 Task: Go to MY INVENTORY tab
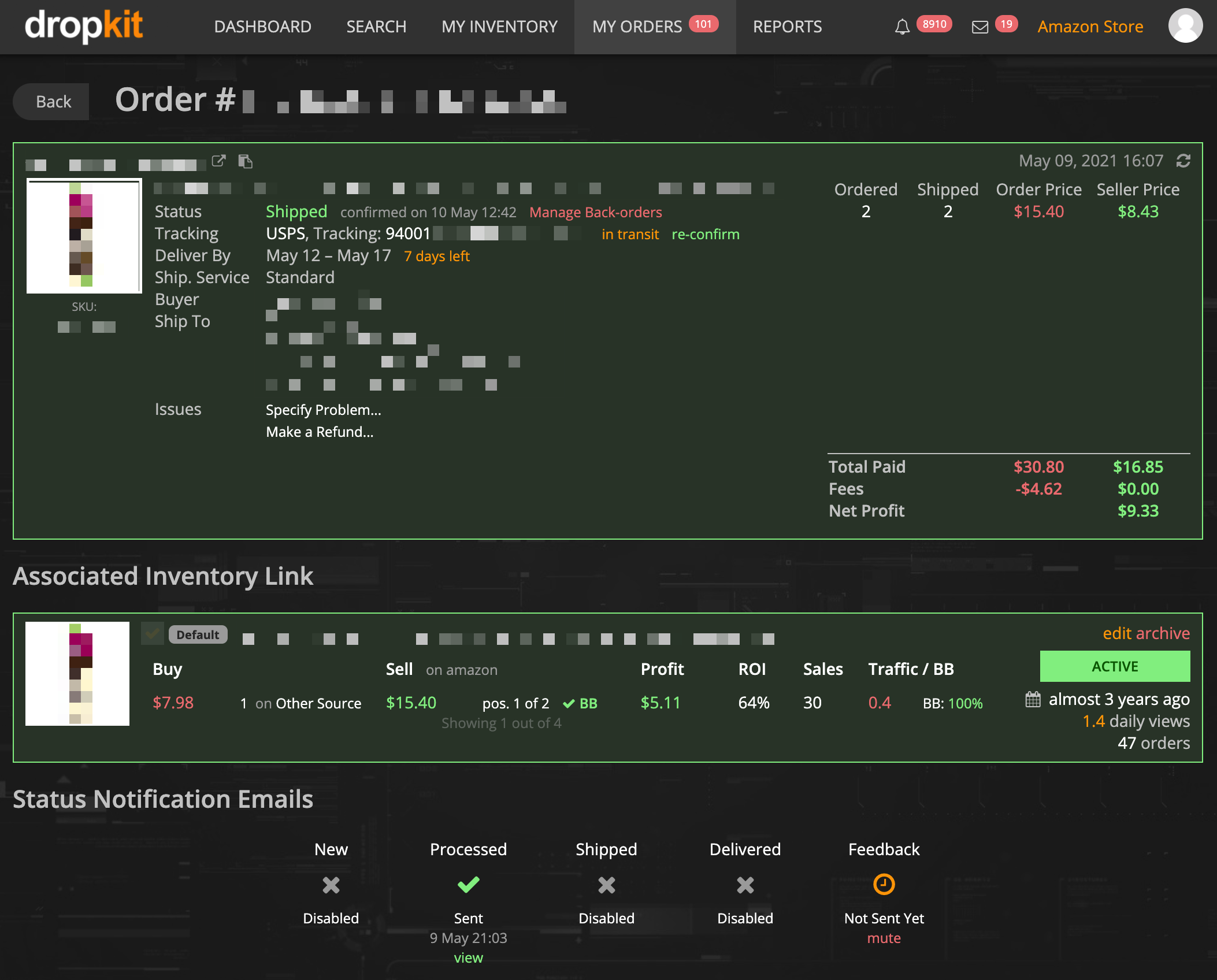tap(499, 27)
